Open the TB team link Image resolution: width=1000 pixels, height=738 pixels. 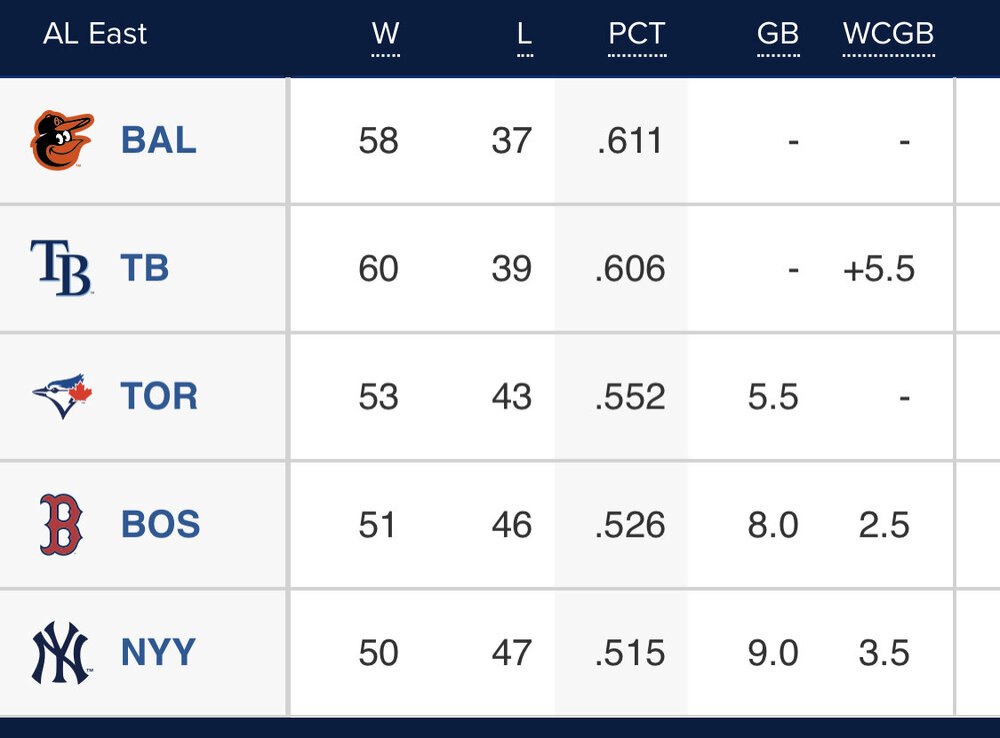tap(145, 269)
